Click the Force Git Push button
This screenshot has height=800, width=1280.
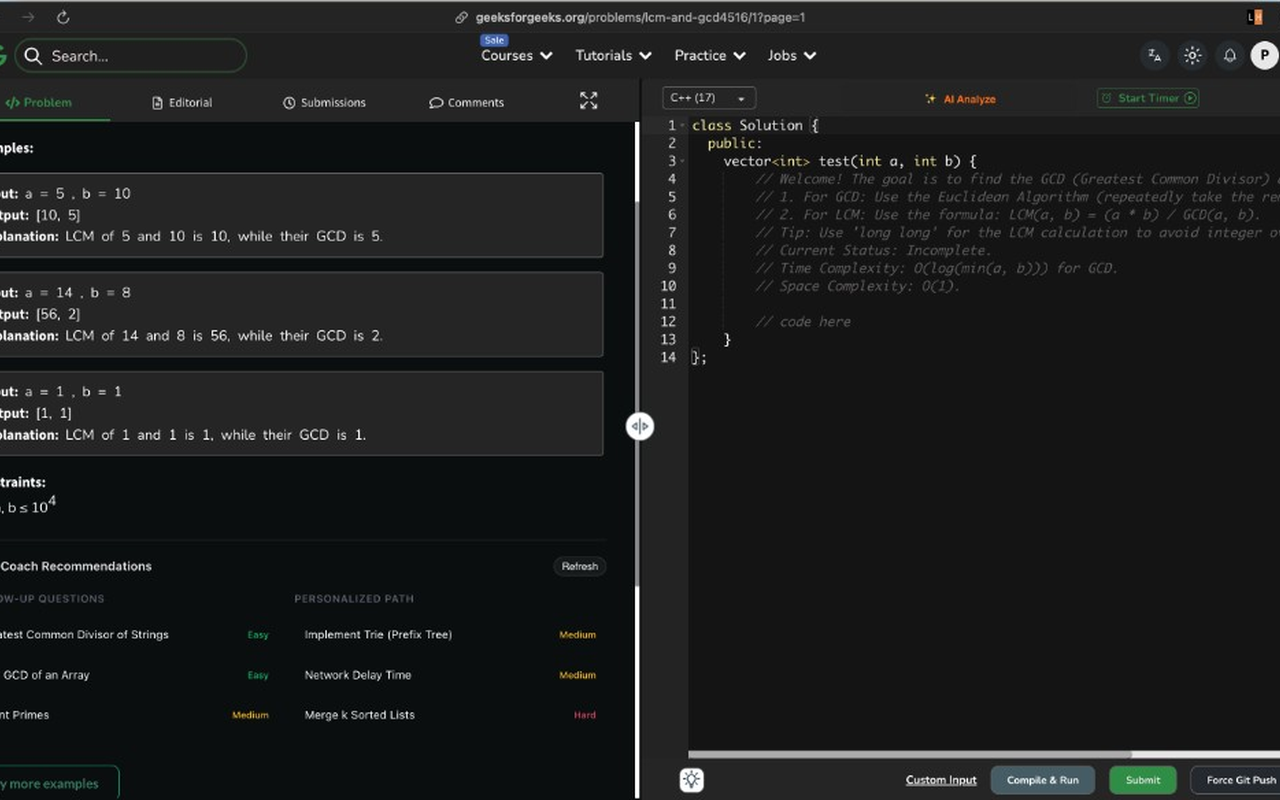pos(1236,780)
